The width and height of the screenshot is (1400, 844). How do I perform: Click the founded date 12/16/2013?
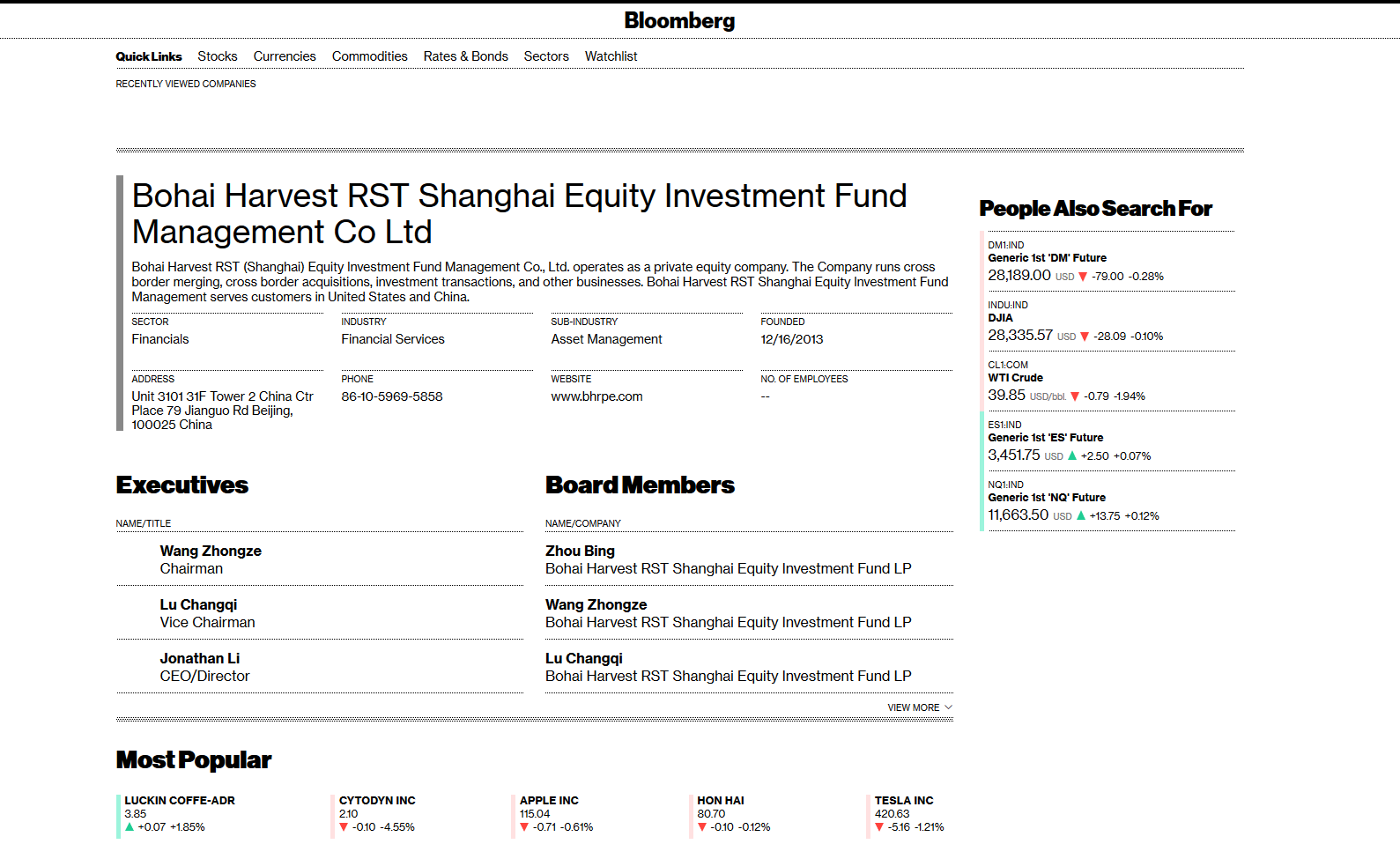792,339
